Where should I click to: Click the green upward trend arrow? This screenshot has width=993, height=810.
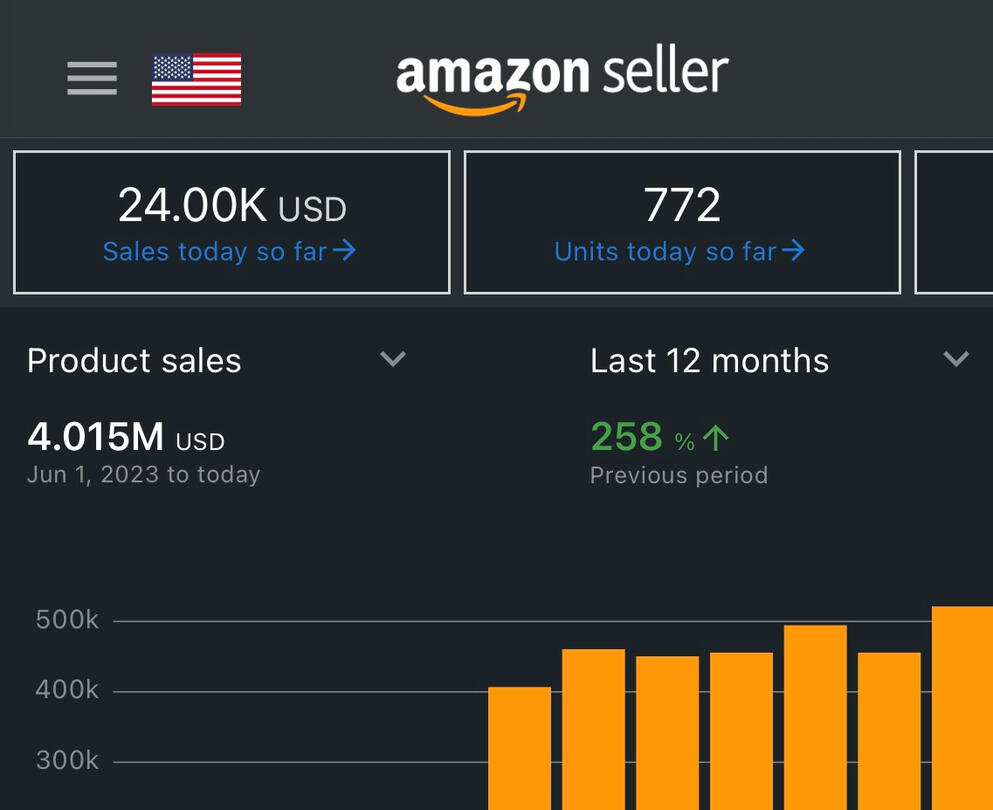716,438
